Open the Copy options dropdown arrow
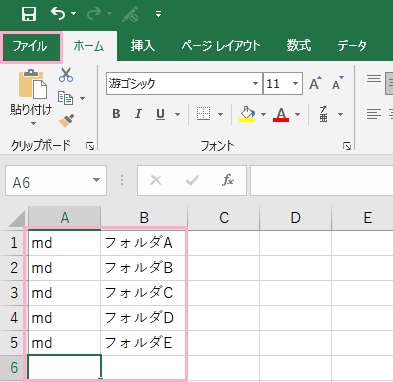The height and width of the screenshot is (382, 393). point(82,98)
